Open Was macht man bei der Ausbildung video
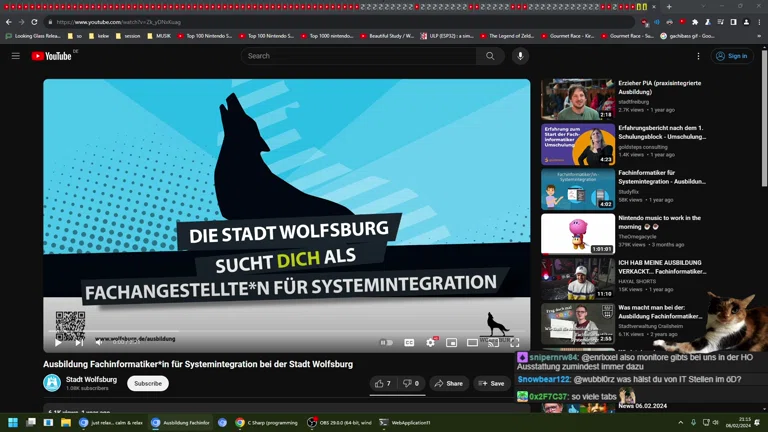 click(578, 324)
